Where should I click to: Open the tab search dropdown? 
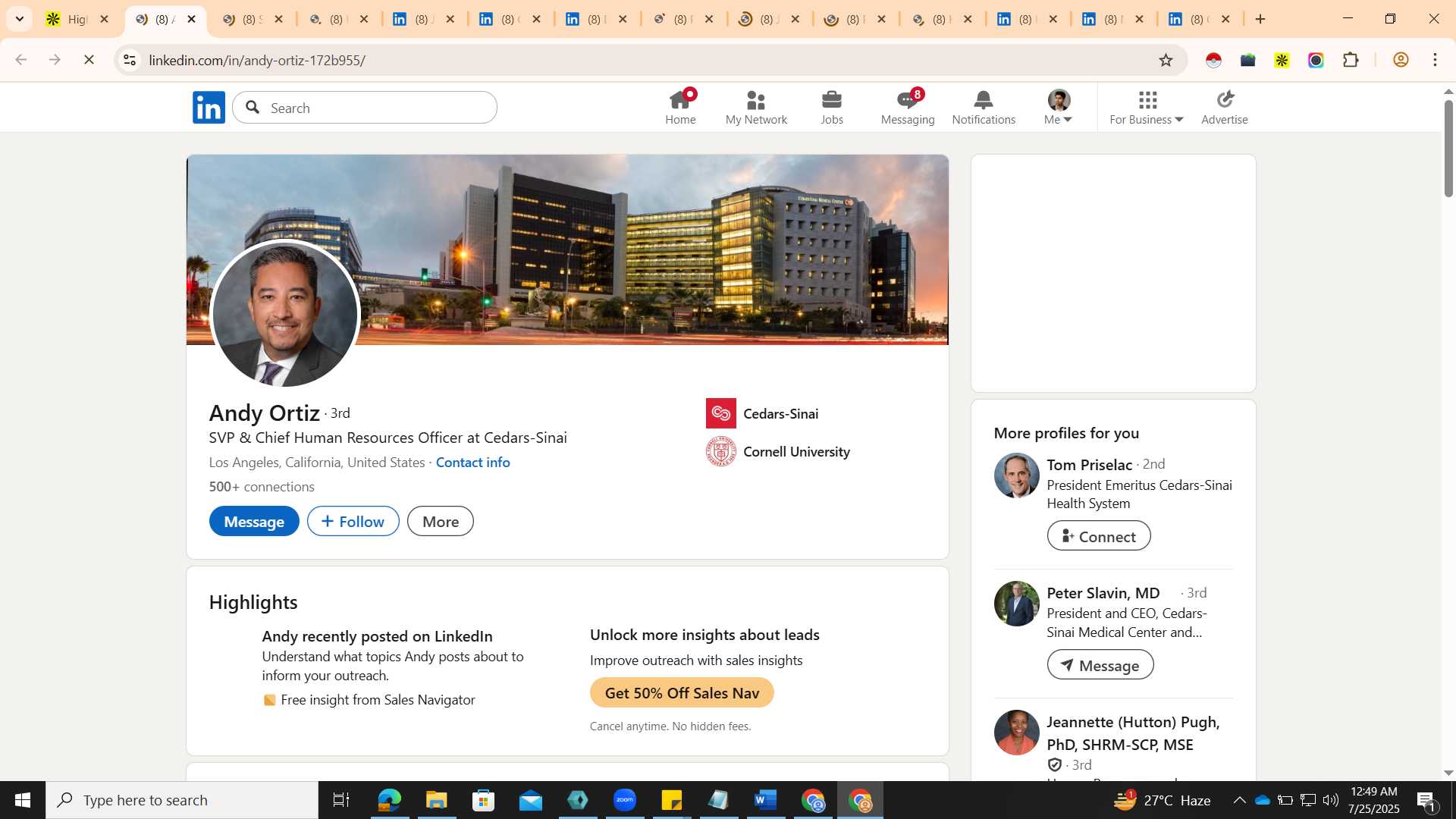(20, 19)
